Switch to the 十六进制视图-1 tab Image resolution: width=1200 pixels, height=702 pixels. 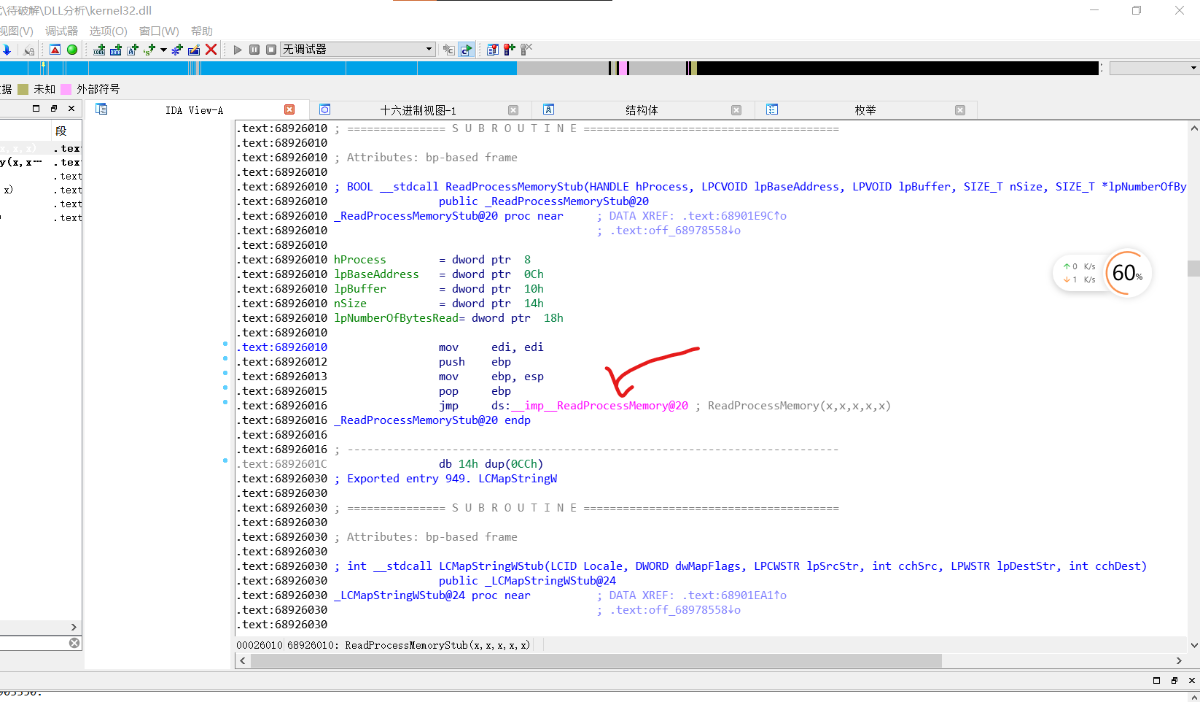[x=418, y=110]
